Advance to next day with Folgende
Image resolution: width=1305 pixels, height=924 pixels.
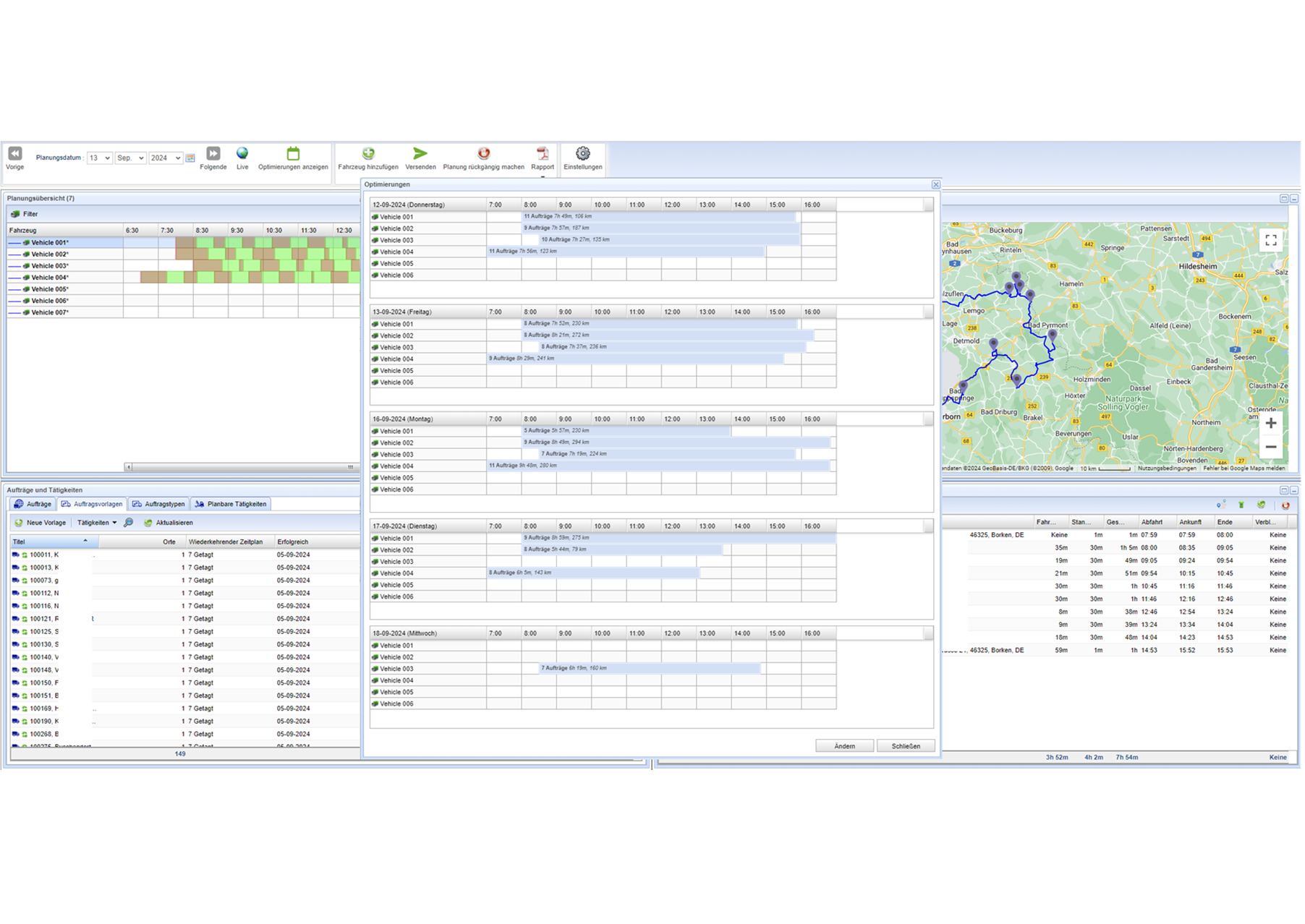pyautogui.click(x=213, y=159)
